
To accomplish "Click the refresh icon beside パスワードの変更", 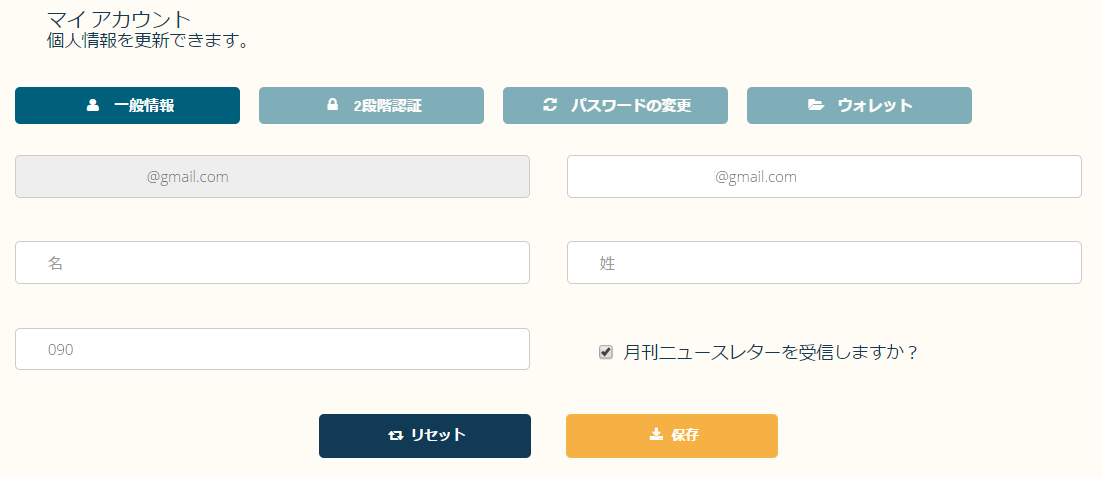I will (549, 105).
